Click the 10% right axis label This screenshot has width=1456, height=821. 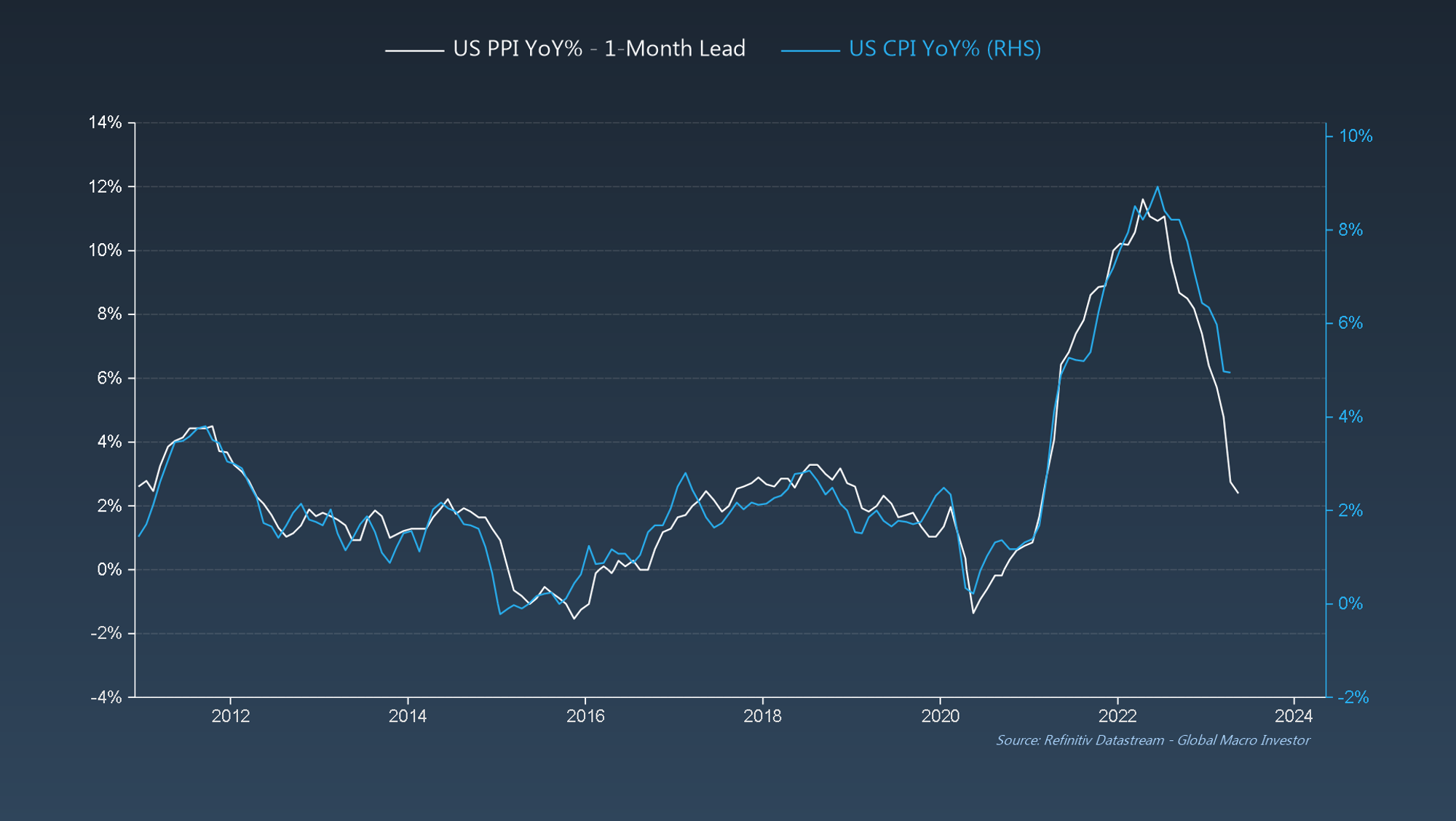point(1355,136)
